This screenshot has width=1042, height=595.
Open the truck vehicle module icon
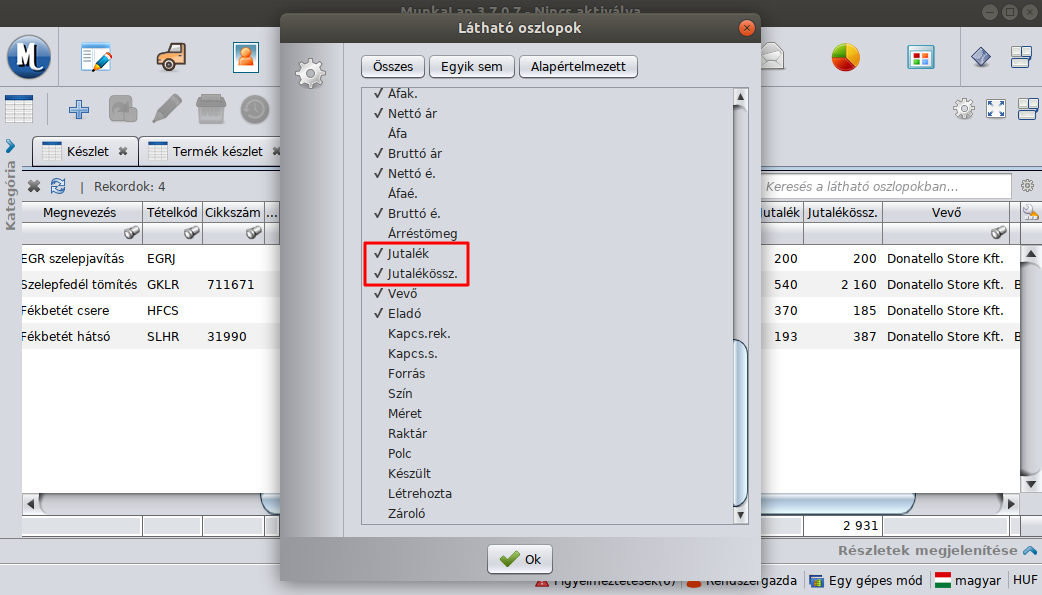pyautogui.click(x=171, y=57)
